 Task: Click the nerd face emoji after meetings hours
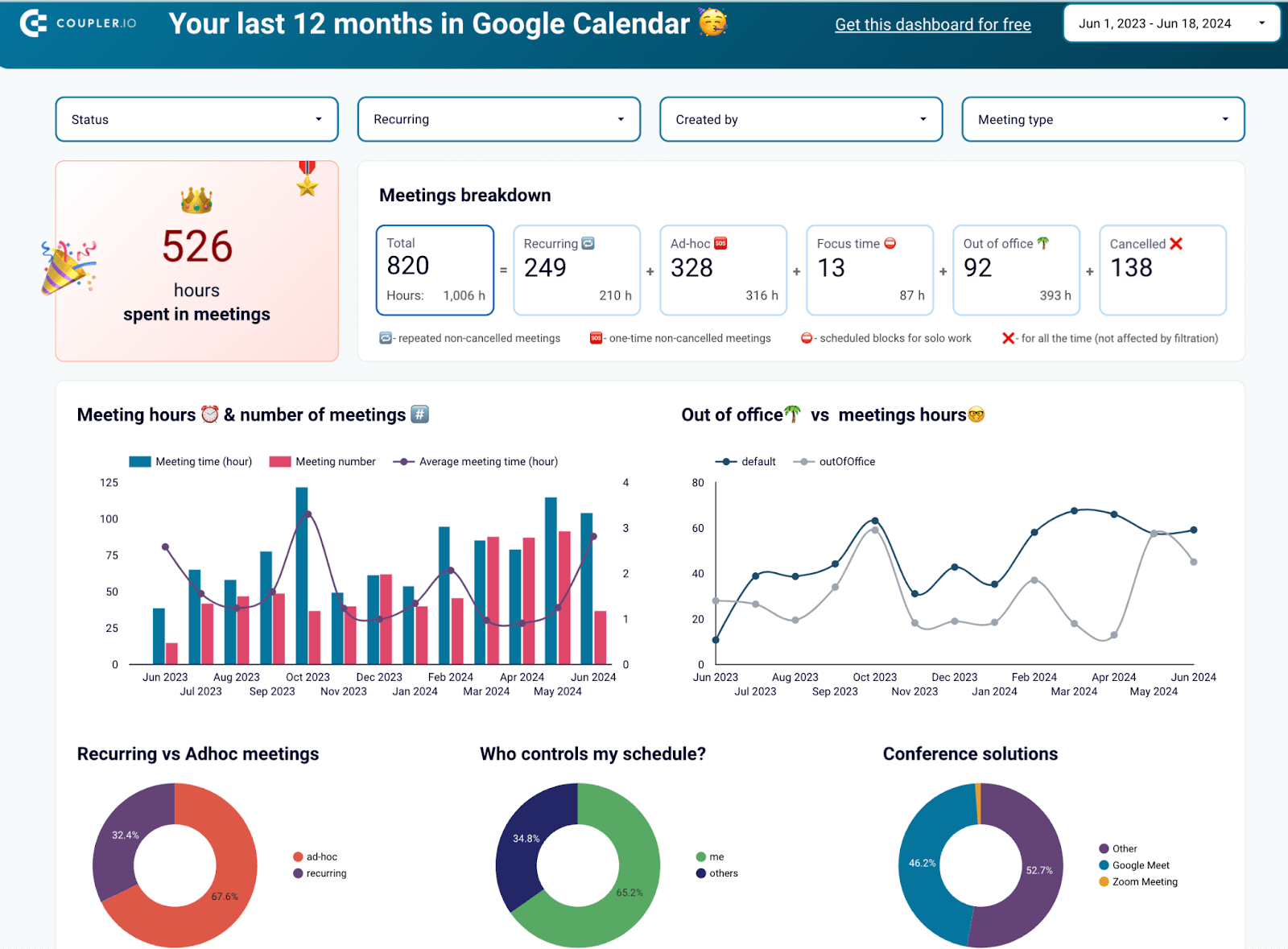[976, 415]
